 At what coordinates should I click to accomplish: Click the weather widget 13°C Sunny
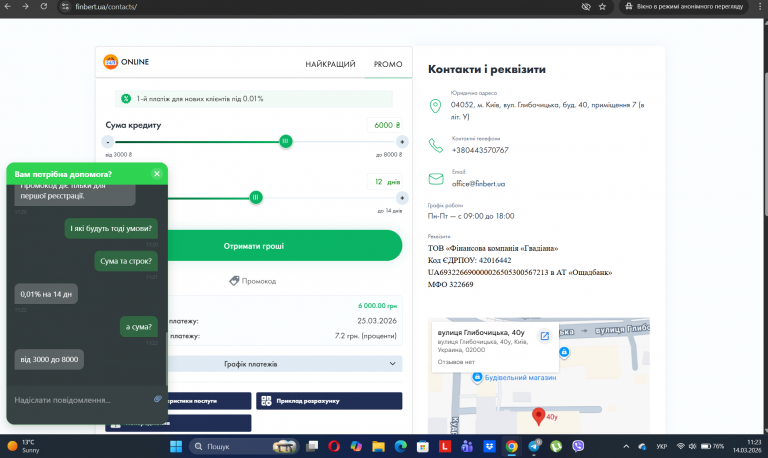click(24, 446)
